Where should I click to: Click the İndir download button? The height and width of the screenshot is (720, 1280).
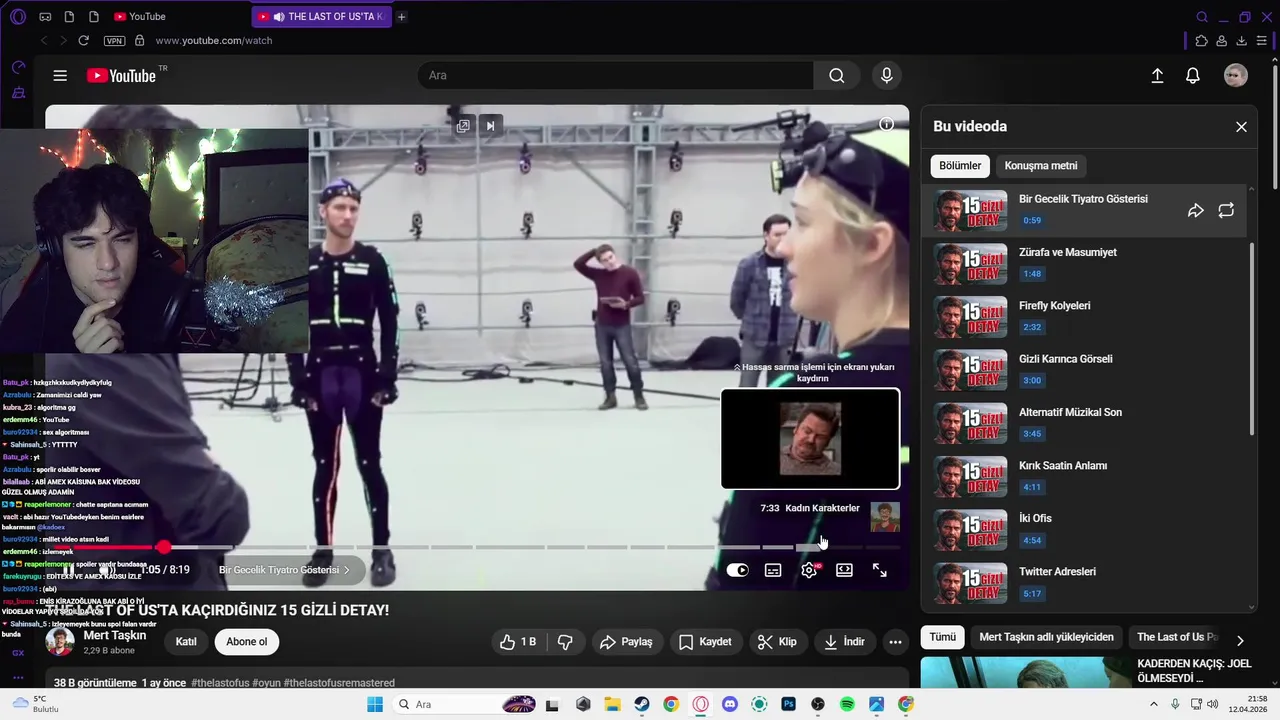pos(845,642)
